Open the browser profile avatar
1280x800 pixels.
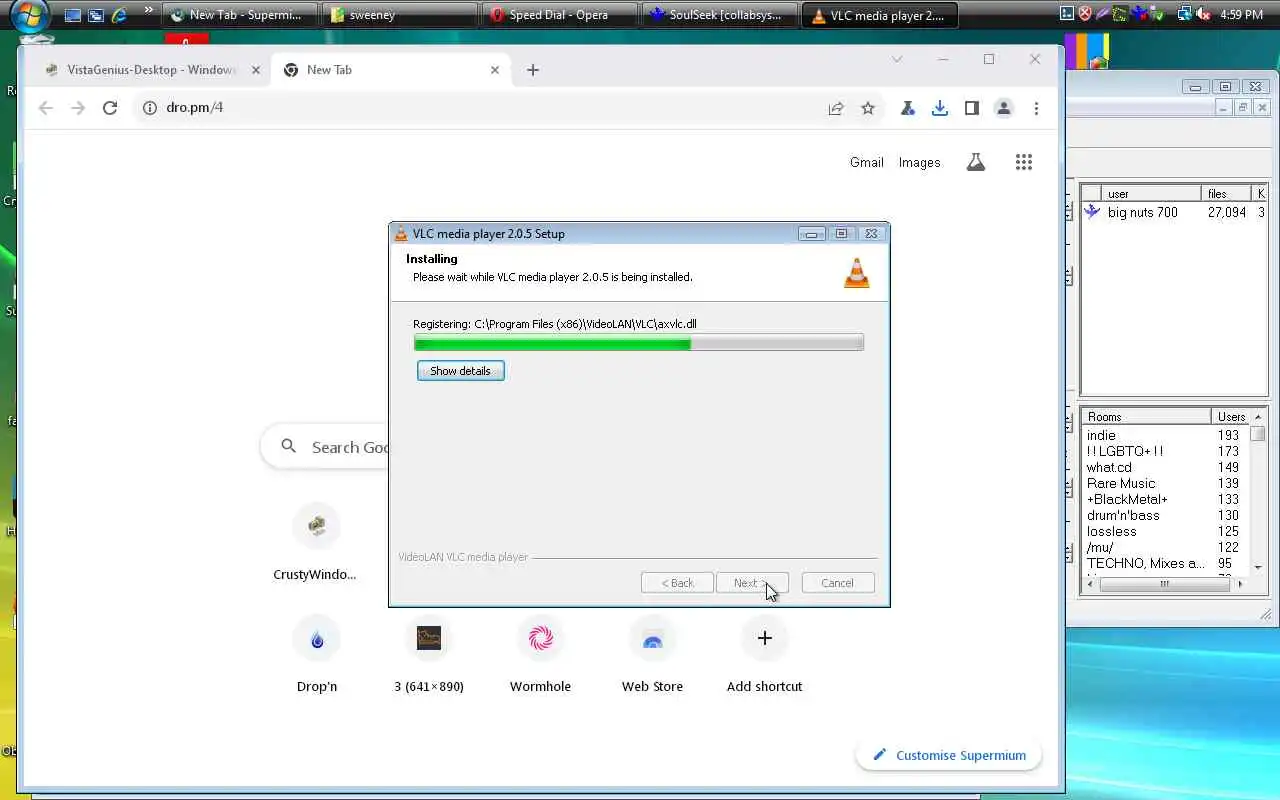[x=1004, y=108]
